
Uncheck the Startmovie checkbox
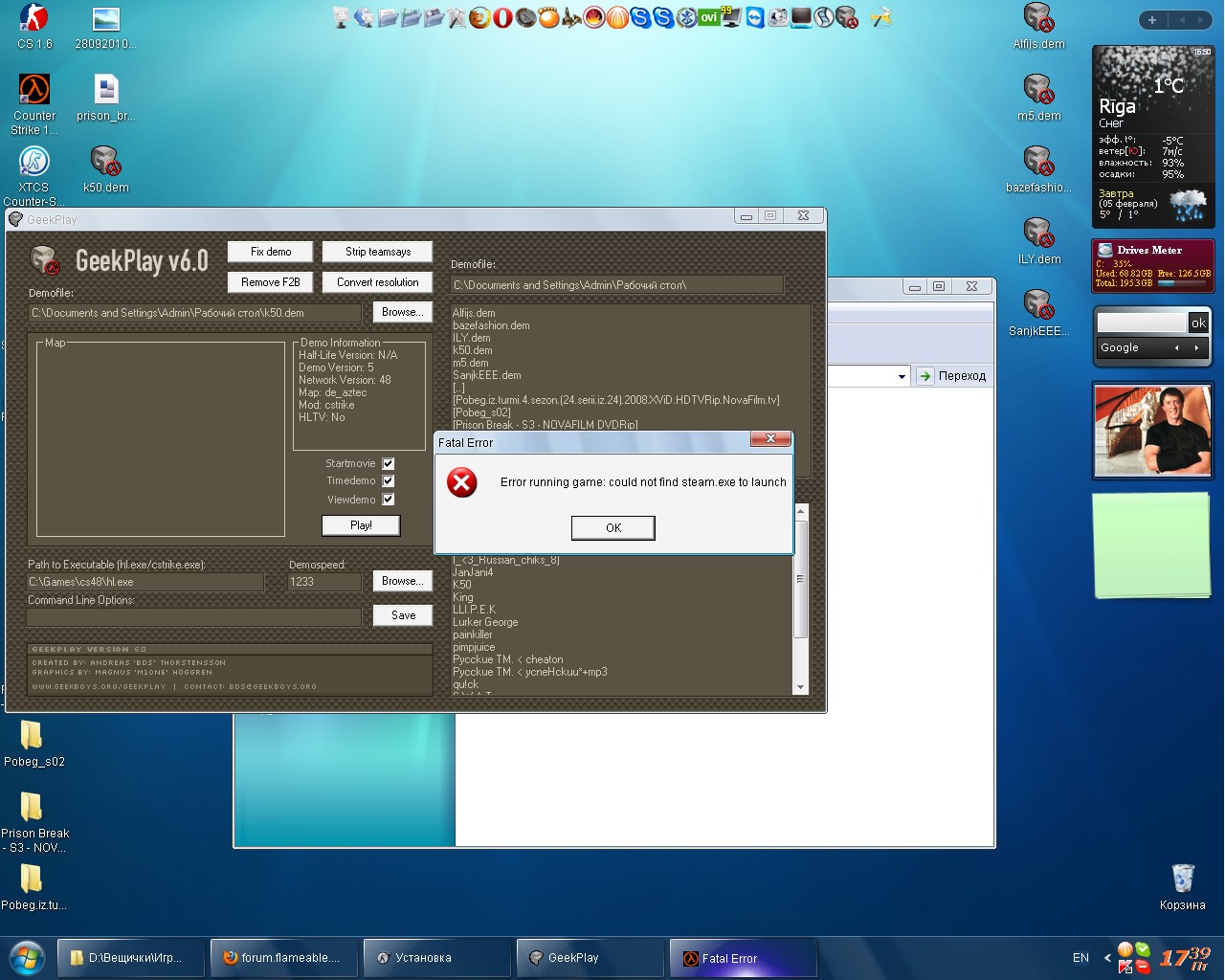click(x=389, y=463)
